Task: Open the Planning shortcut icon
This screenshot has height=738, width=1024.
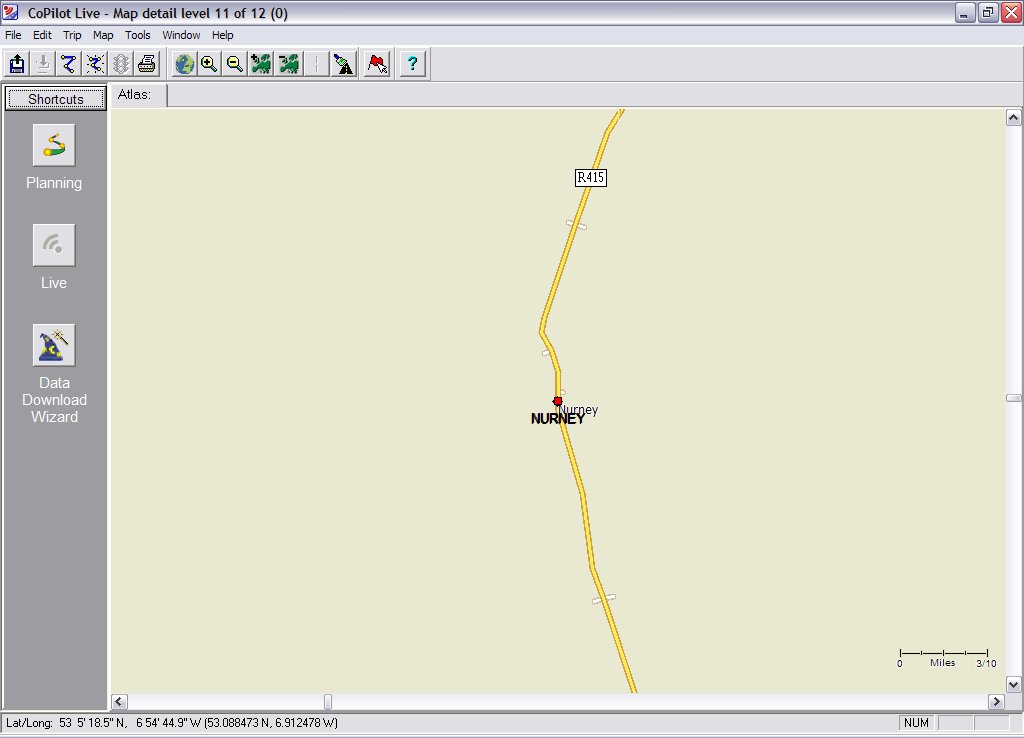Action: click(54, 145)
